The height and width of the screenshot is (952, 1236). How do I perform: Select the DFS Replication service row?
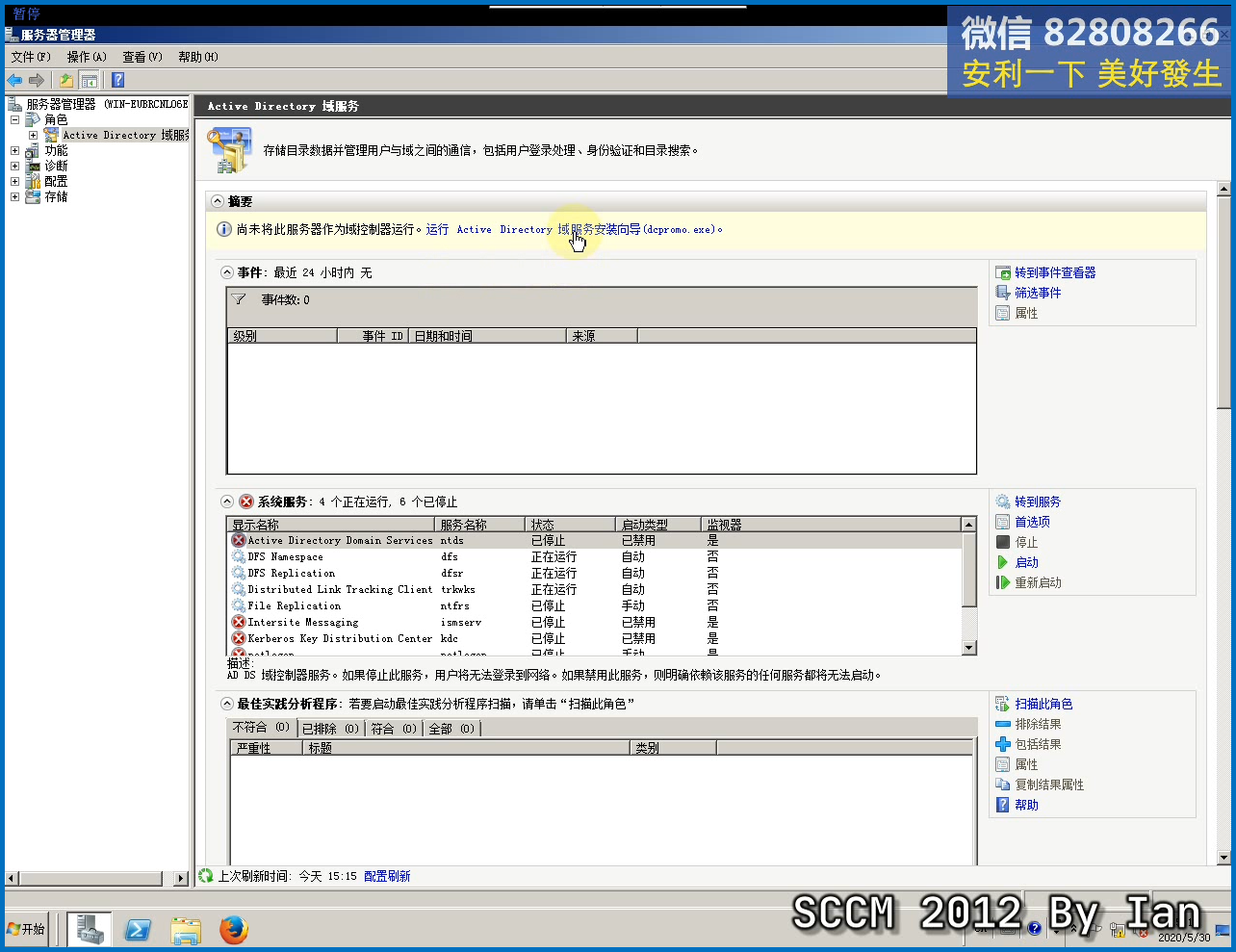(x=595, y=574)
